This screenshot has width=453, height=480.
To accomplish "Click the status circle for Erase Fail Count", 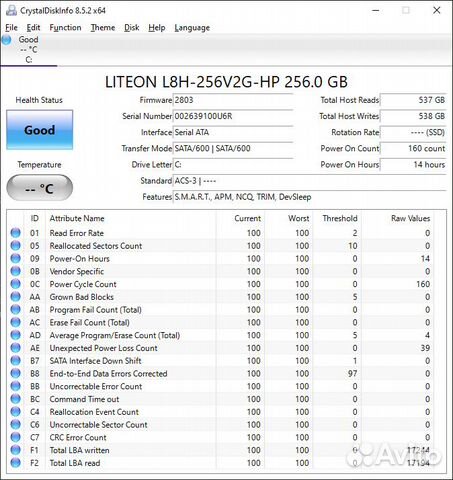I will (15, 322).
